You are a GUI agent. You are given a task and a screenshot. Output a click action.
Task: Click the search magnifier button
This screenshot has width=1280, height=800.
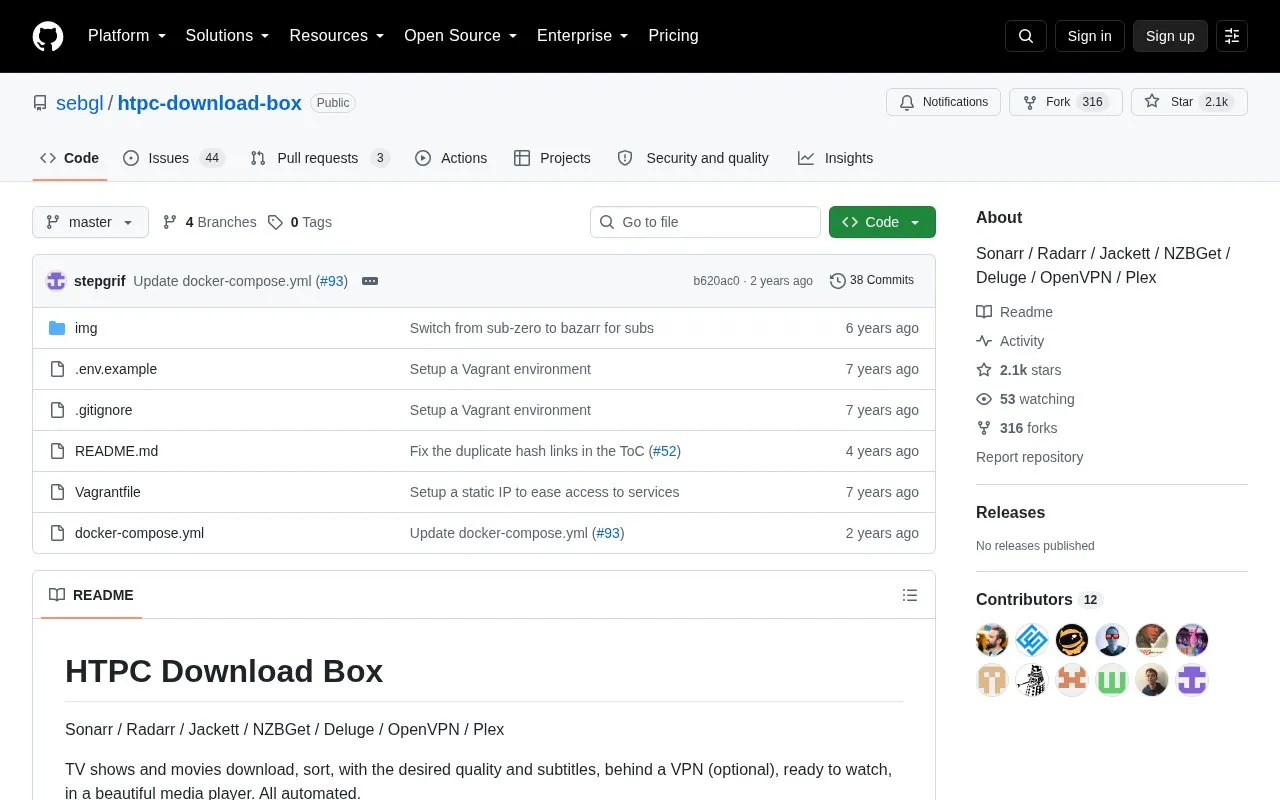point(1026,36)
